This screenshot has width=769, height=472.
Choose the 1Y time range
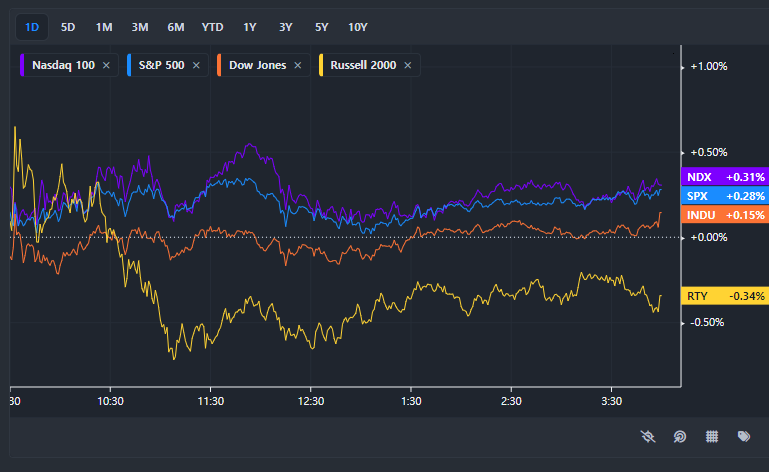tap(250, 27)
